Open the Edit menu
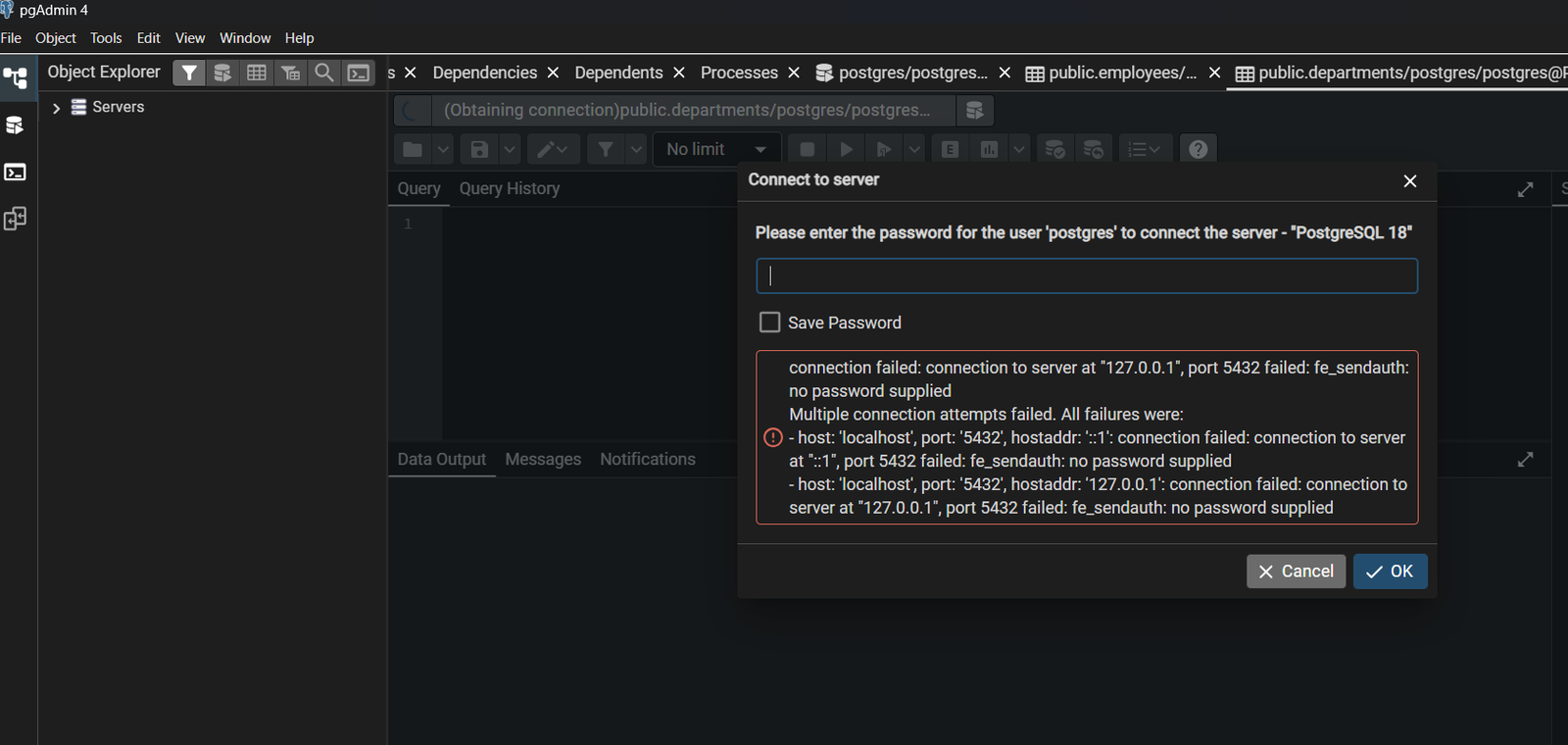The image size is (1568, 745). tap(148, 38)
